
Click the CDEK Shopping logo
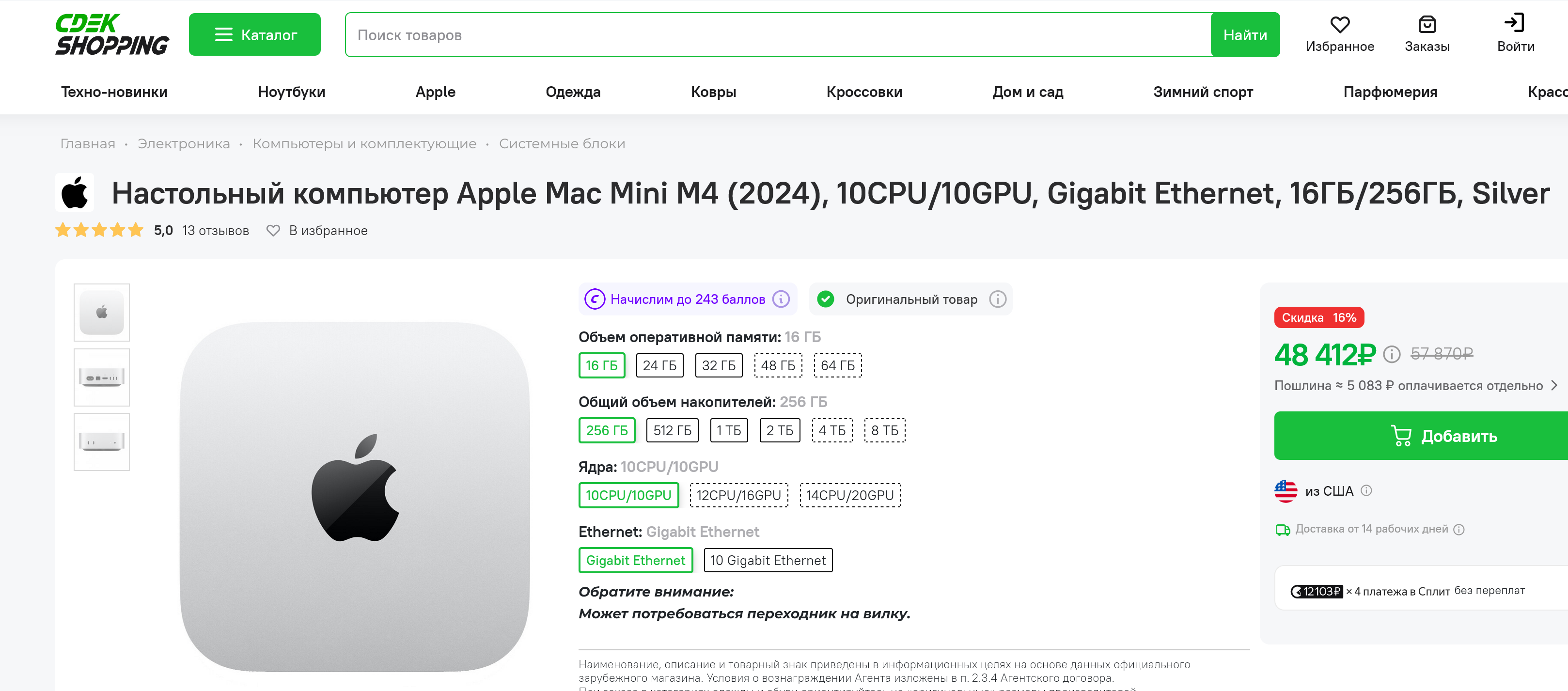pos(111,35)
